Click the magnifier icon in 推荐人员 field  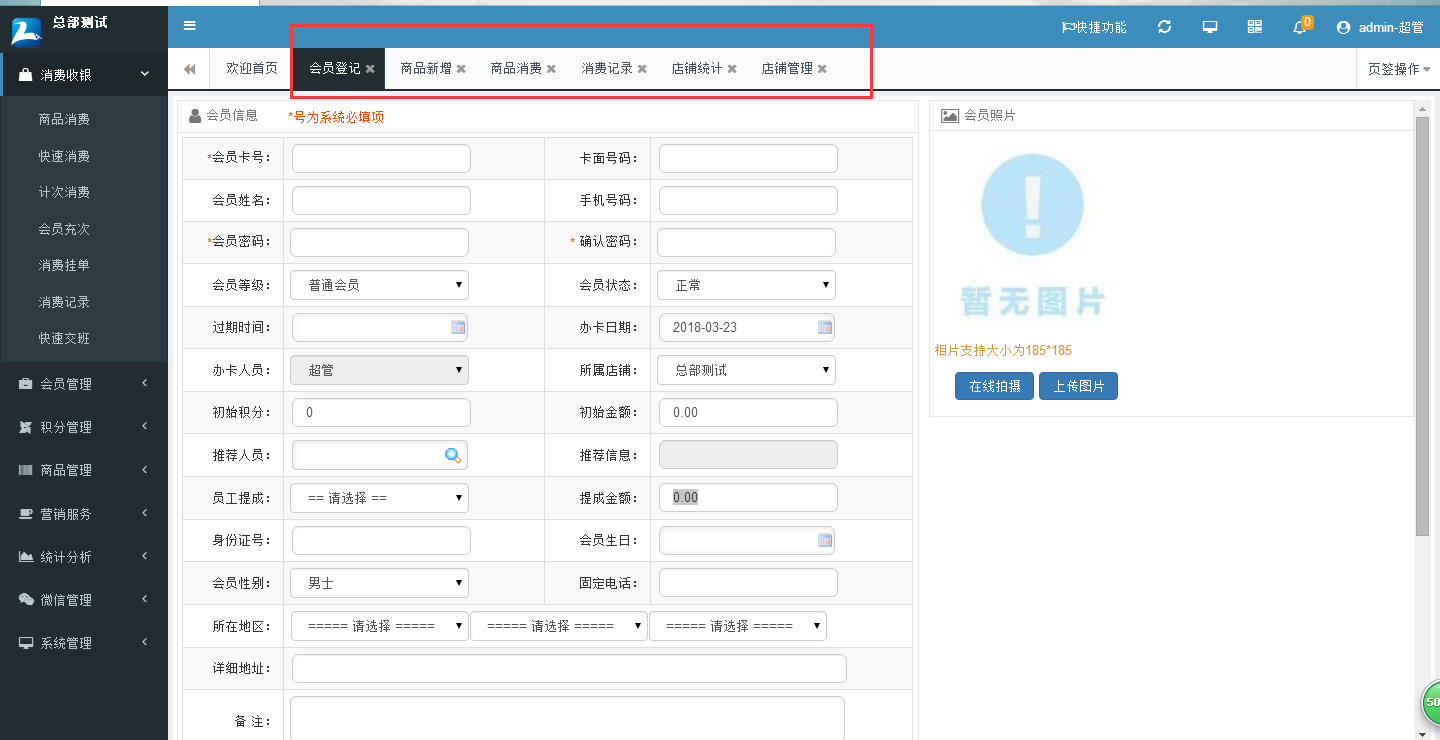pos(453,454)
